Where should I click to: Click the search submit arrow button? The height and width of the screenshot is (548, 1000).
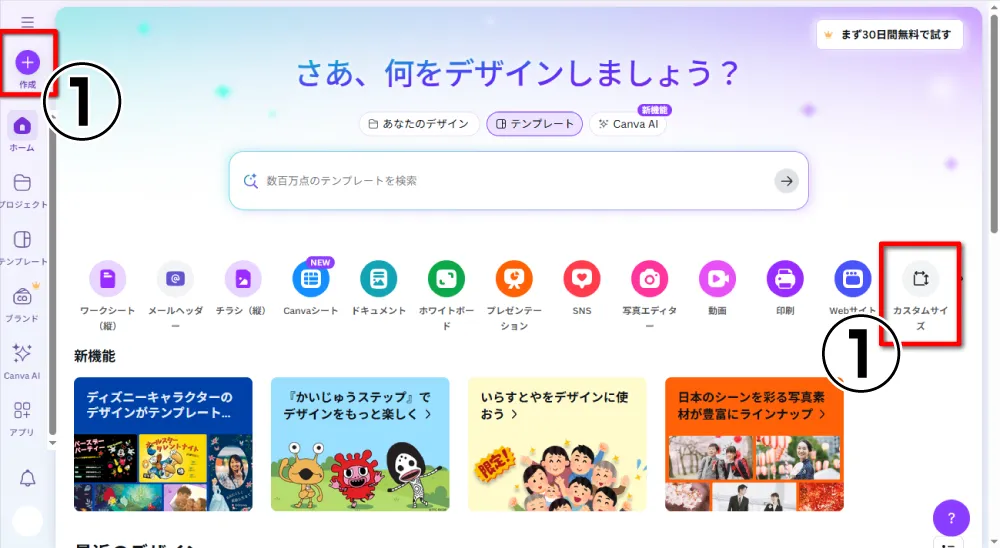pyautogui.click(x=786, y=181)
